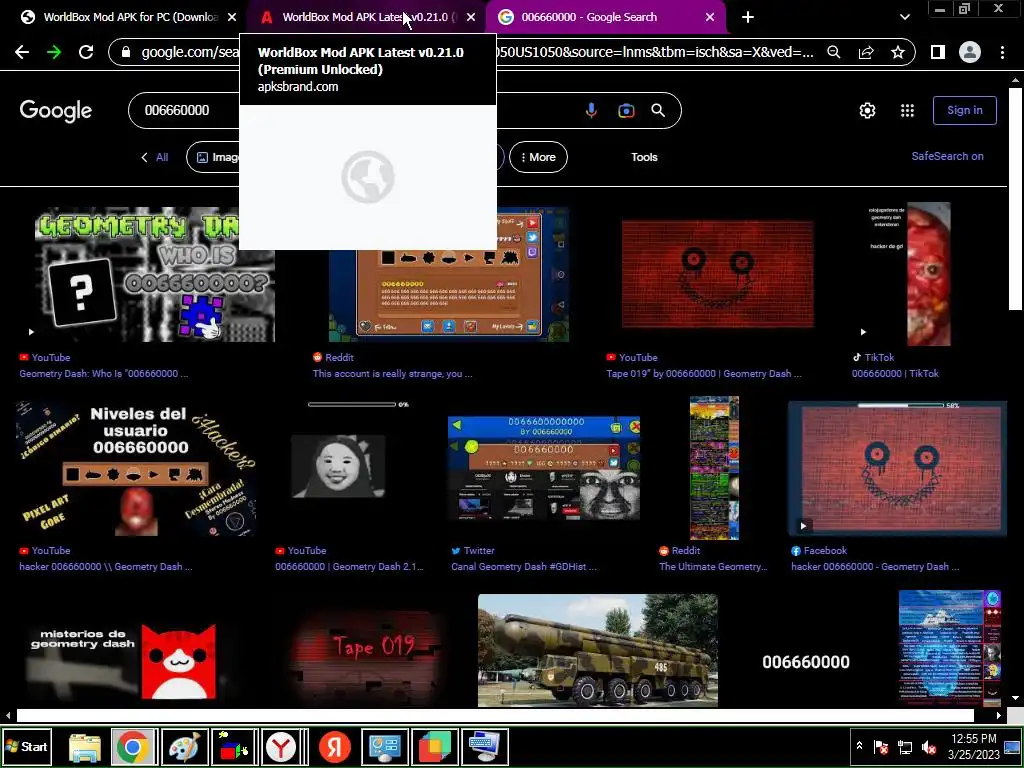Open File Explorer from taskbar
Image resolution: width=1024 pixels, height=768 pixels.
(x=85, y=747)
